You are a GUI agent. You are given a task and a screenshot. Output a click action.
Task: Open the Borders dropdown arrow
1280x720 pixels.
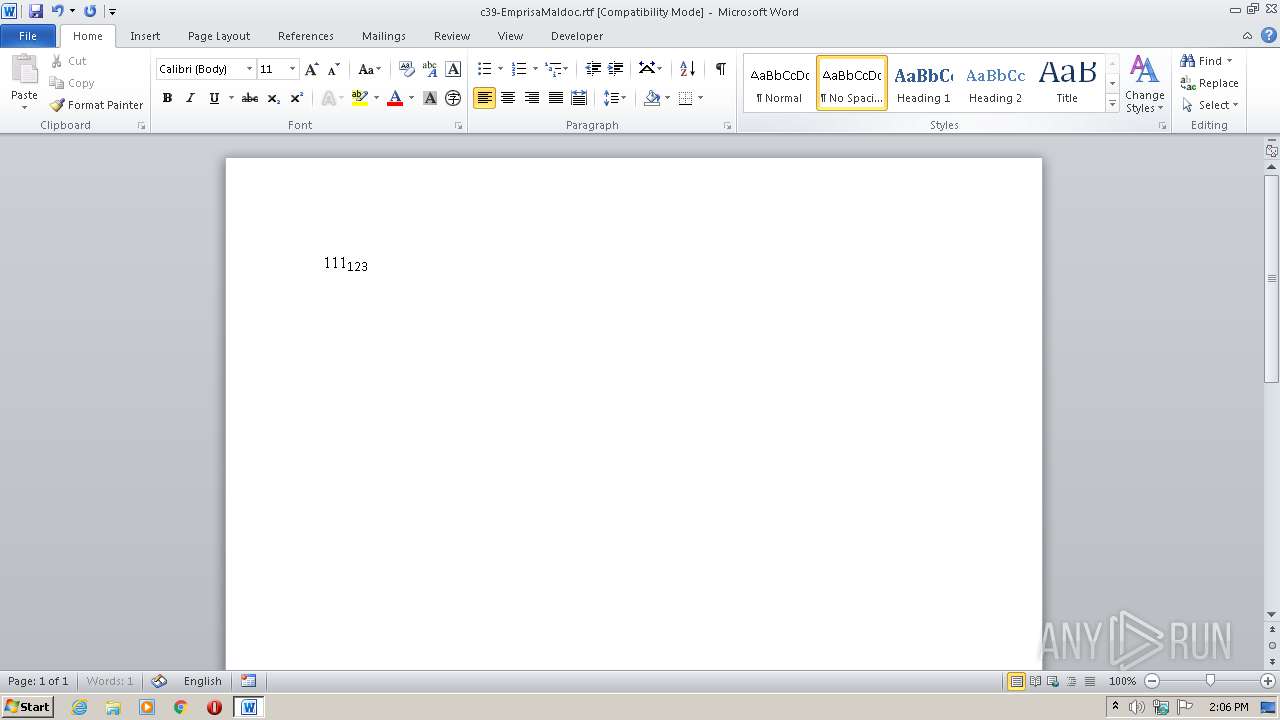pos(700,98)
